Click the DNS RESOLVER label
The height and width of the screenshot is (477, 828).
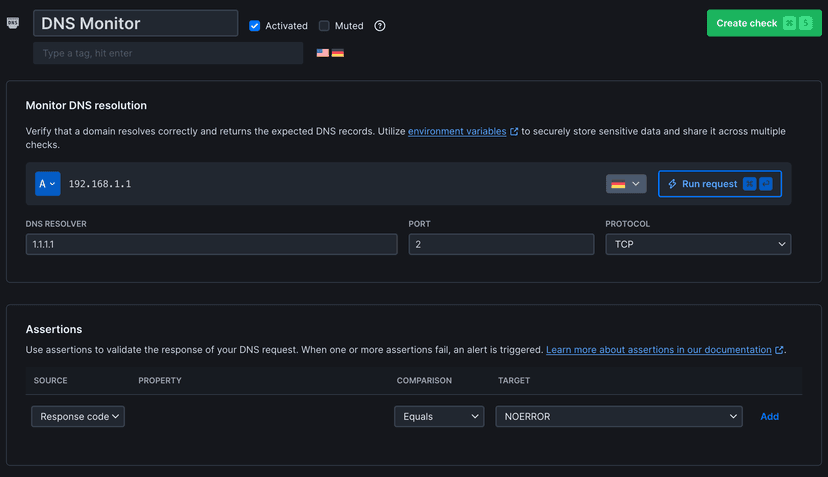(56, 224)
